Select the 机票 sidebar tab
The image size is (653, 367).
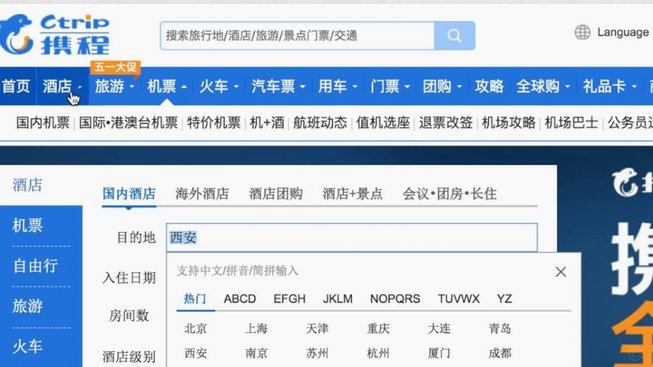[27, 225]
